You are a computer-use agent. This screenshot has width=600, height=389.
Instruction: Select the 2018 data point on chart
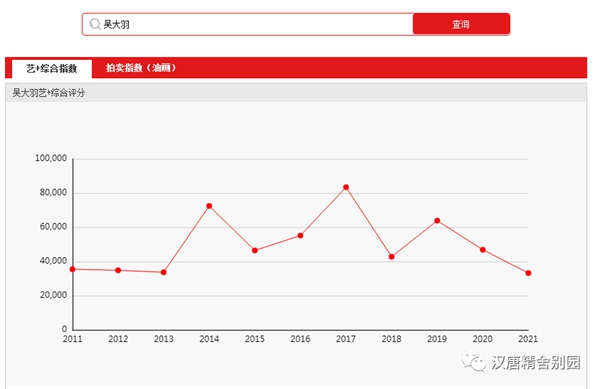pyautogui.click(x=391, y=257)
